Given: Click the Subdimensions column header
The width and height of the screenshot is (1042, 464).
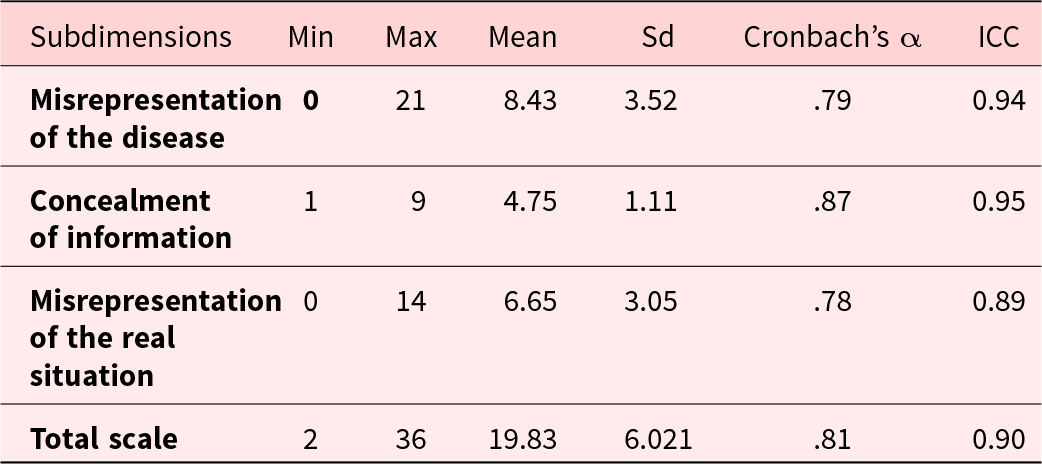Looking at the screenshot, I should click(131, 38).
